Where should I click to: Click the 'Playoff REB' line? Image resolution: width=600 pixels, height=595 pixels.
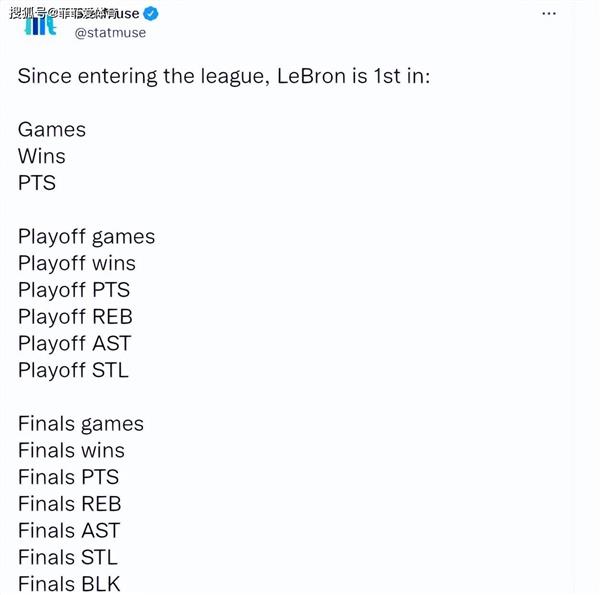pyautogui.click(x=75, y=318)
